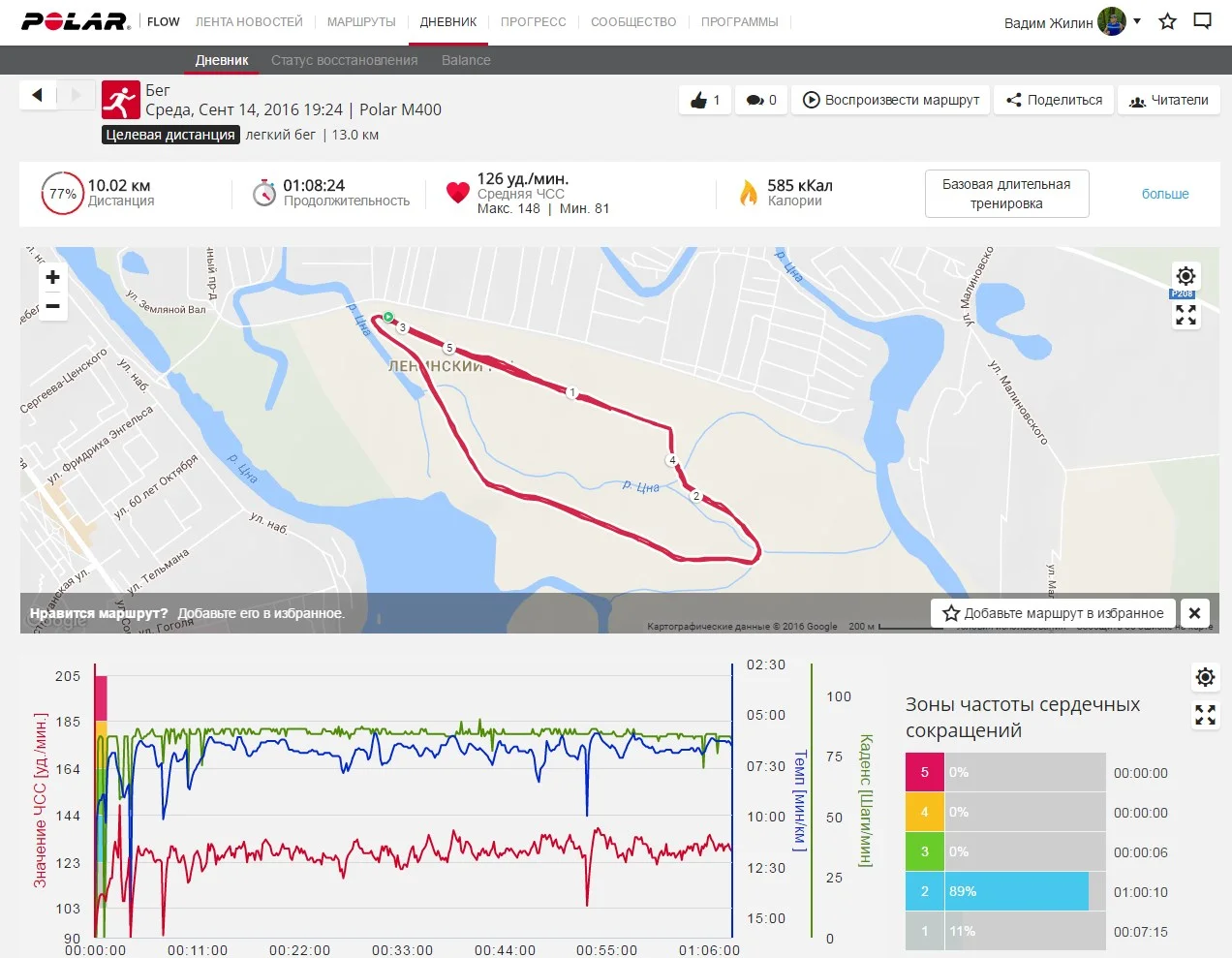This screenshot has height=958, width=1232.
Task: Zoom in the map with plus
Action: [53, 277]
